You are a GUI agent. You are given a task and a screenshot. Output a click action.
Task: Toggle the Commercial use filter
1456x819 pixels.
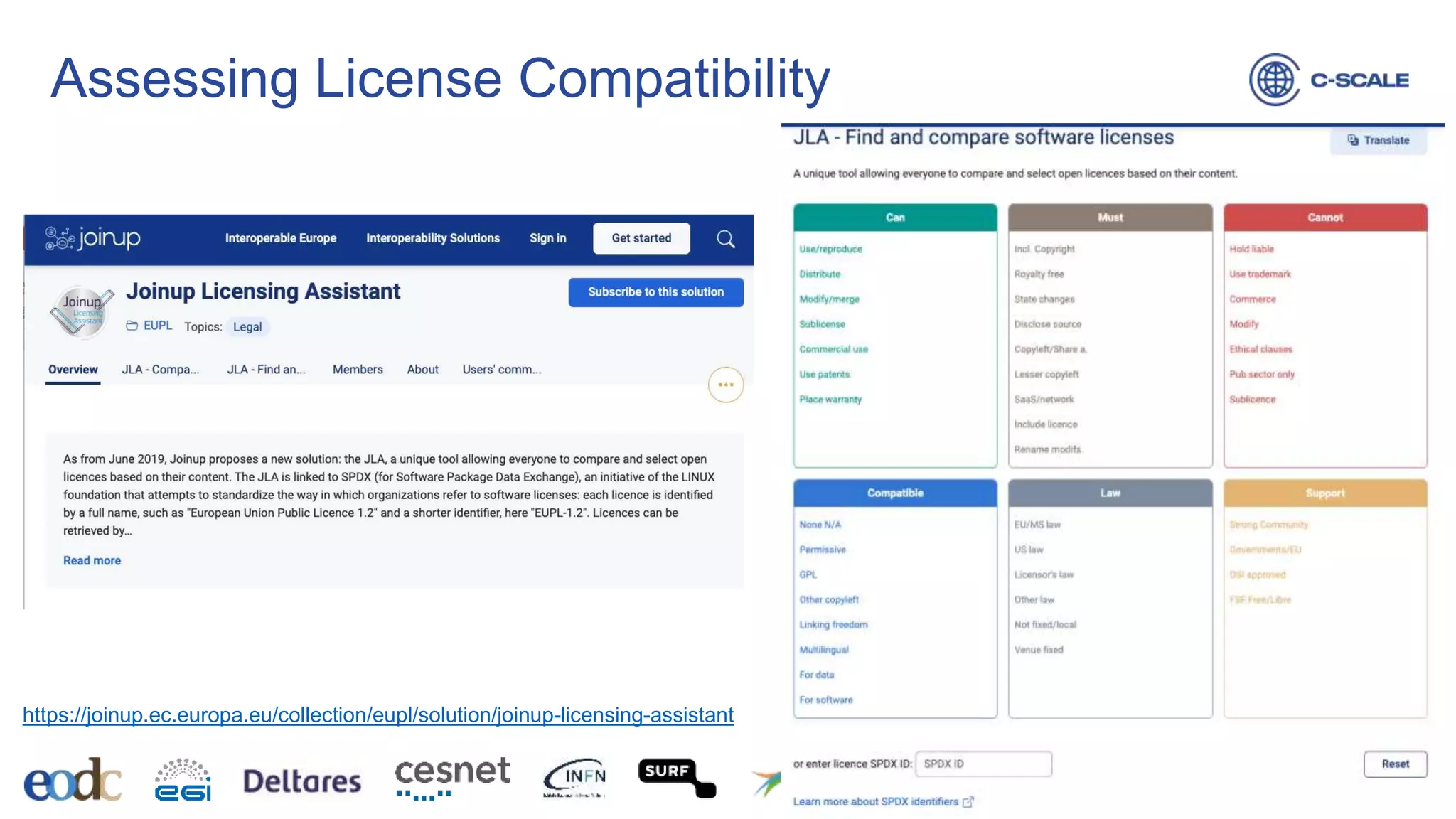[x=833, y=349]
